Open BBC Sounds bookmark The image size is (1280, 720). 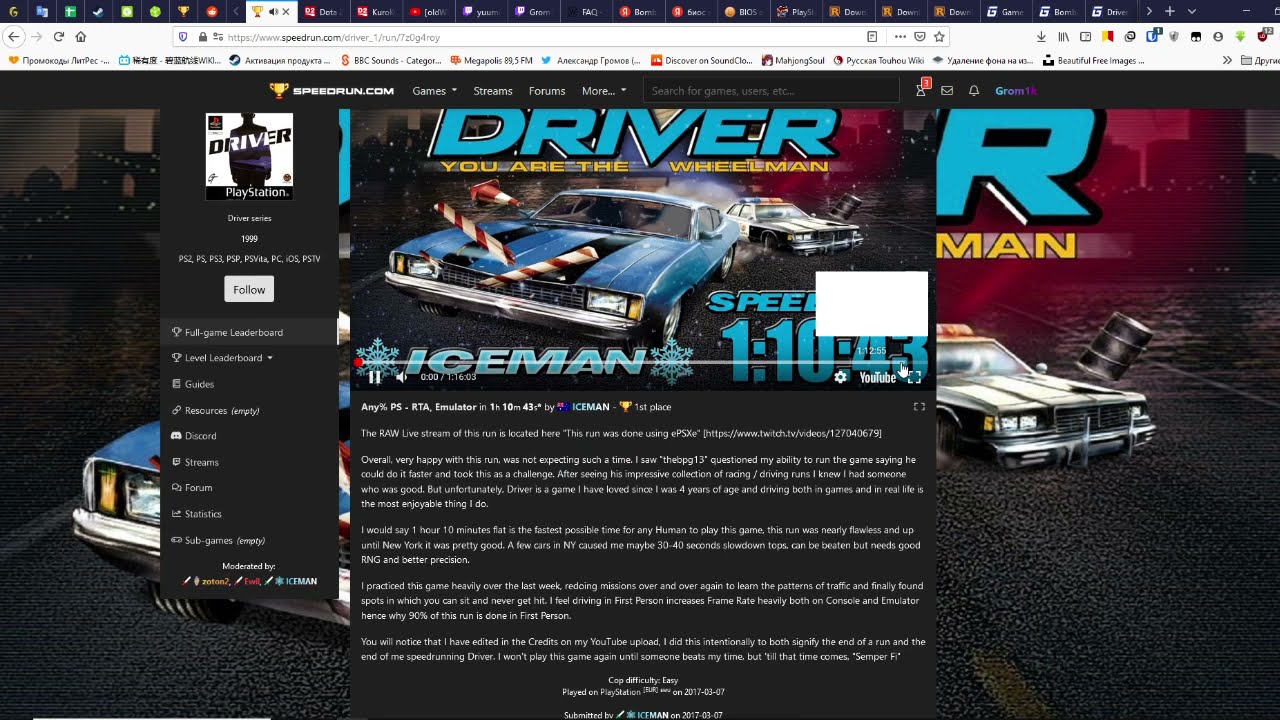click(392, 60)
